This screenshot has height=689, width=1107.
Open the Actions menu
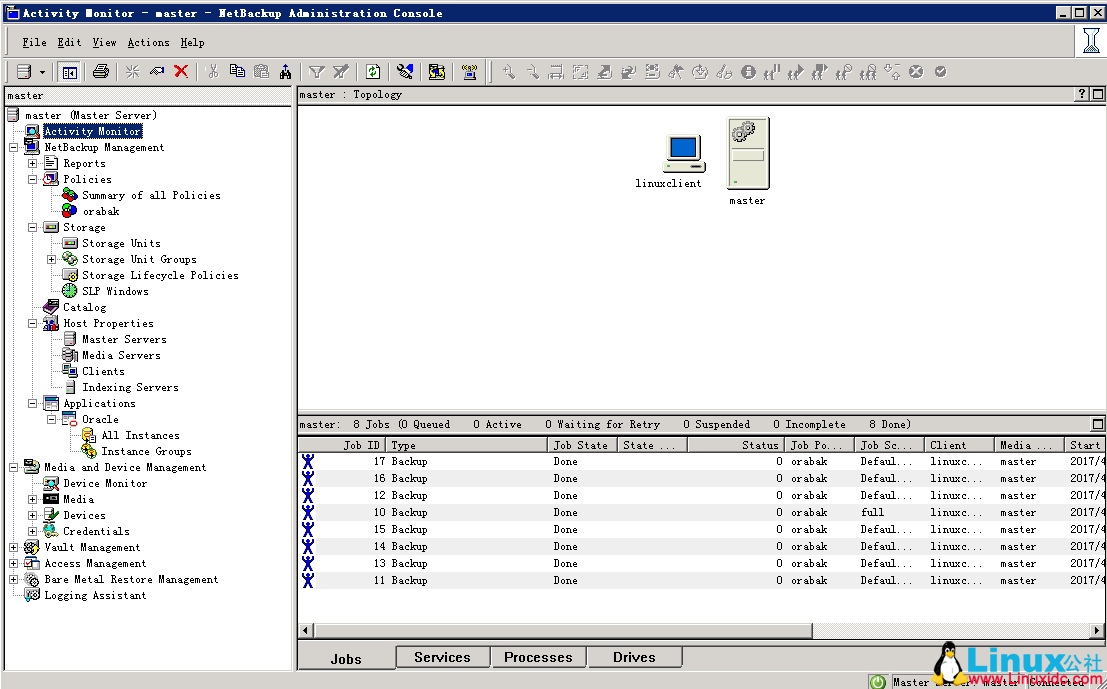[148, 42]
